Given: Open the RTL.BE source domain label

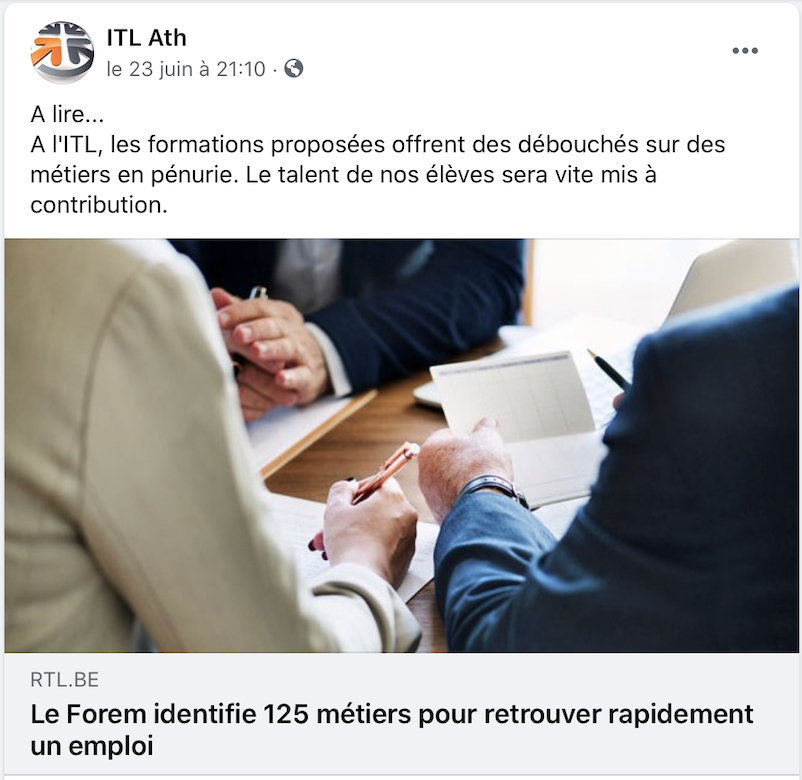Looking at the screenshot, I should [x=64, y=680].
